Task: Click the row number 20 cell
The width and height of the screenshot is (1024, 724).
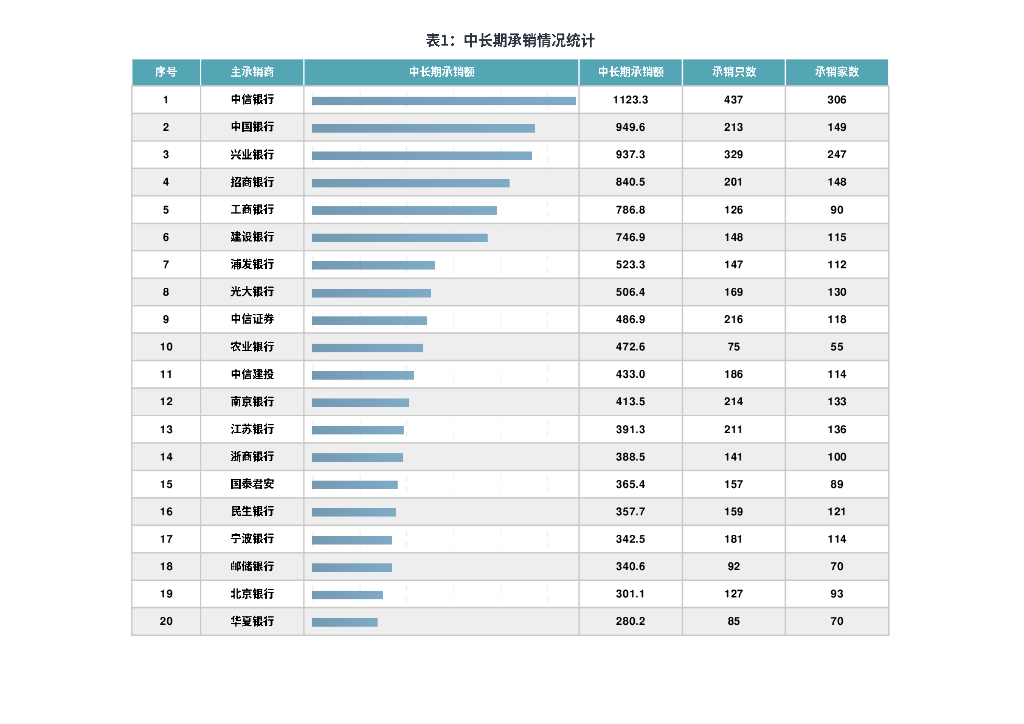Action: click(166, 621)
